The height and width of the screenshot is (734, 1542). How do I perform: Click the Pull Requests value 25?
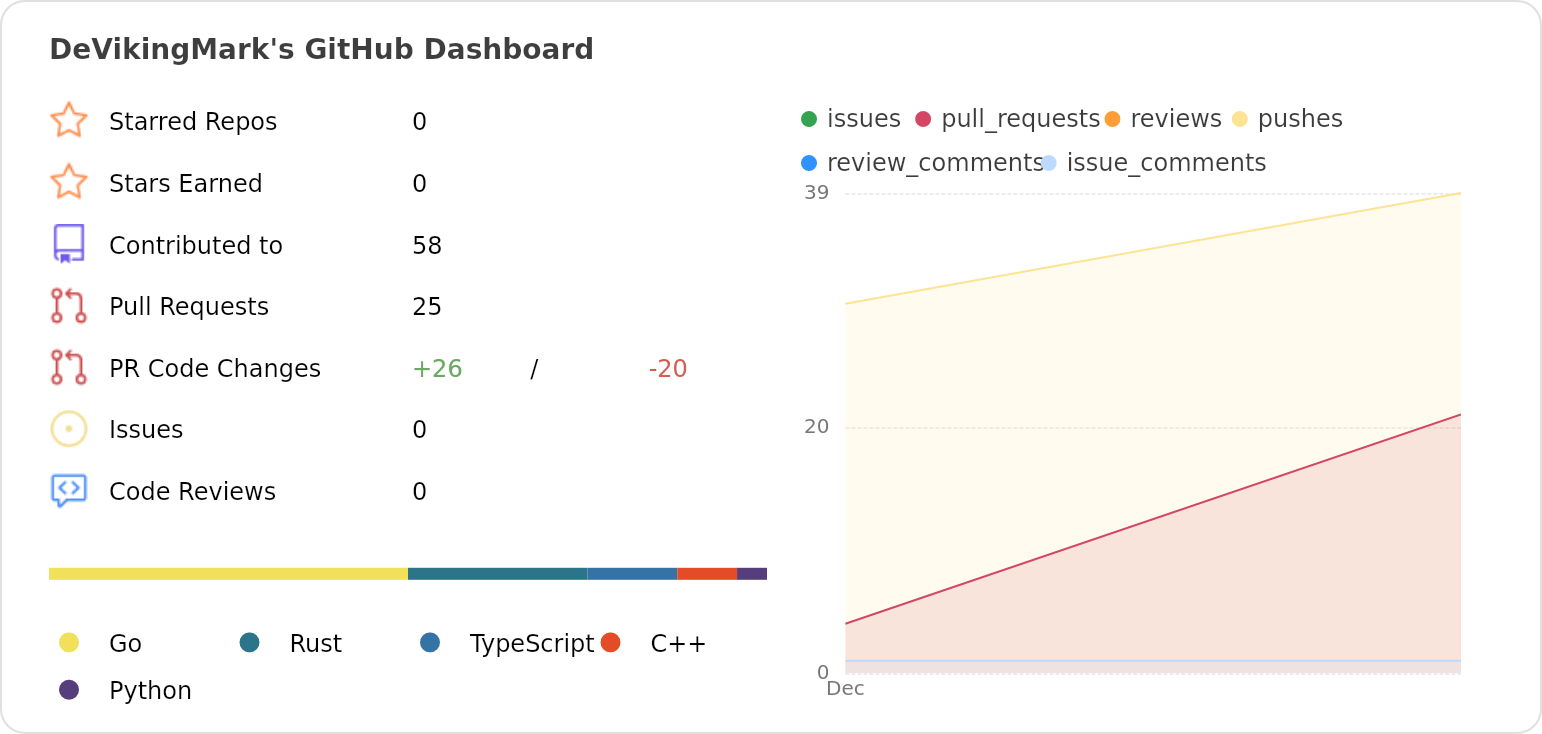[427, 307]
